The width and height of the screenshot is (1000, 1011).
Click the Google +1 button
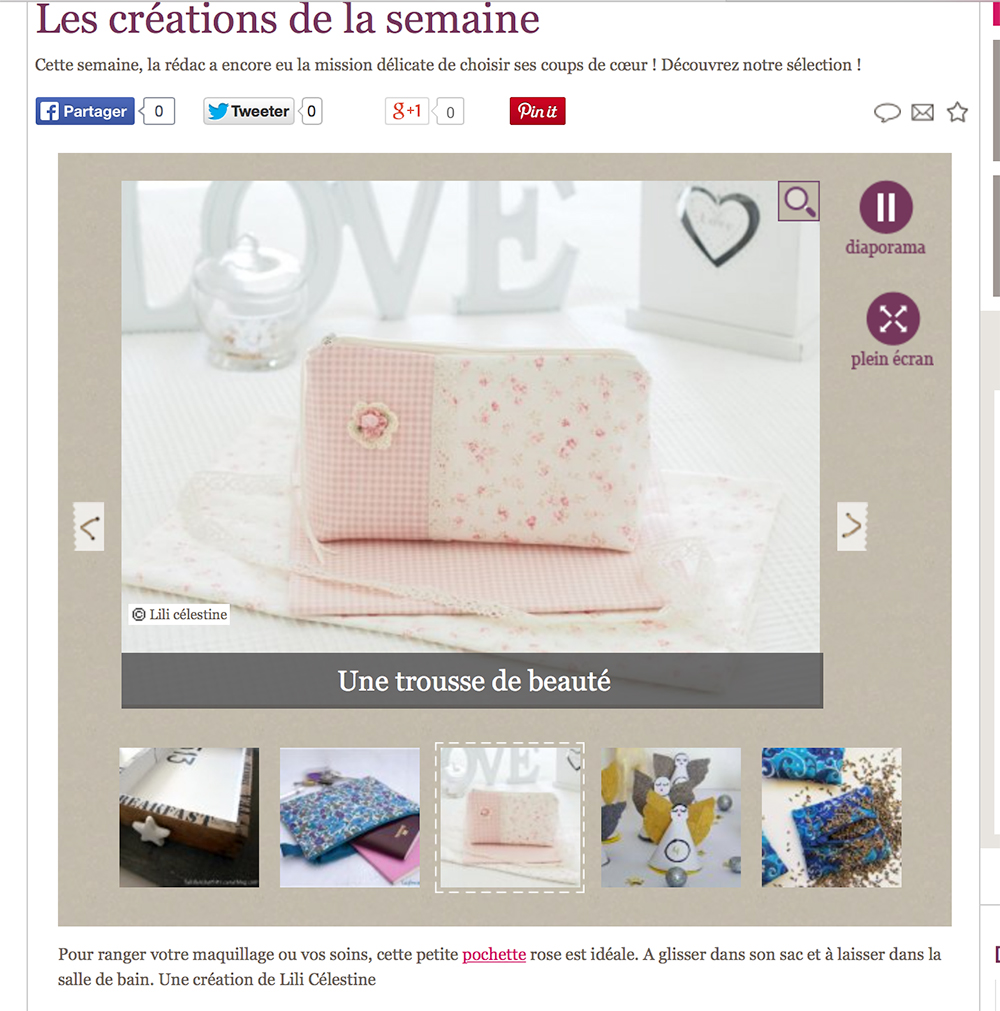pos(407,111)
